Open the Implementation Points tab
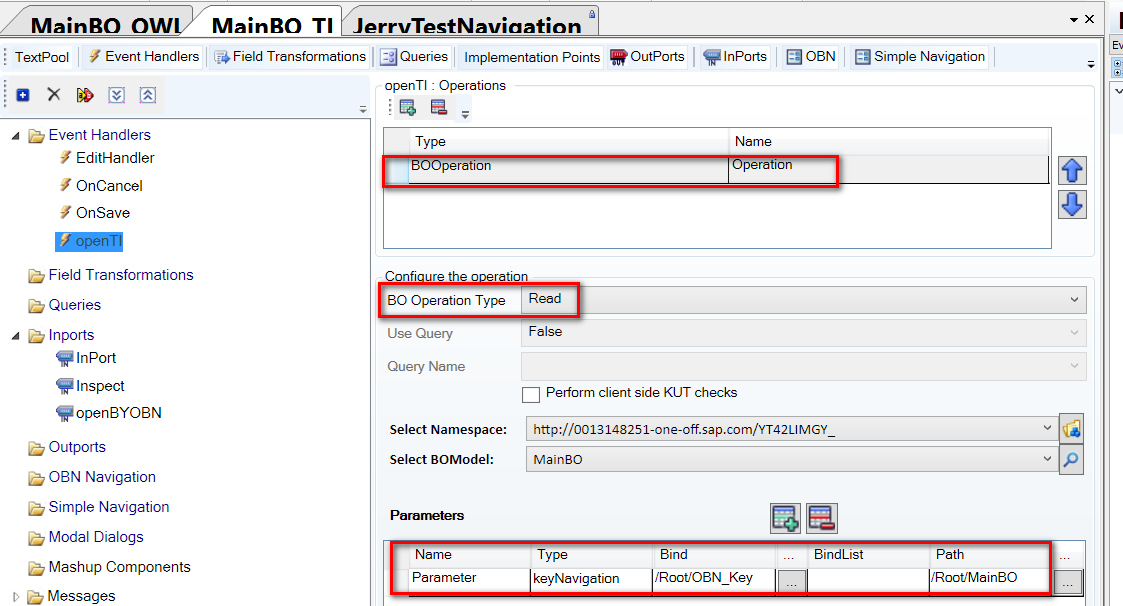 (531, 57)
